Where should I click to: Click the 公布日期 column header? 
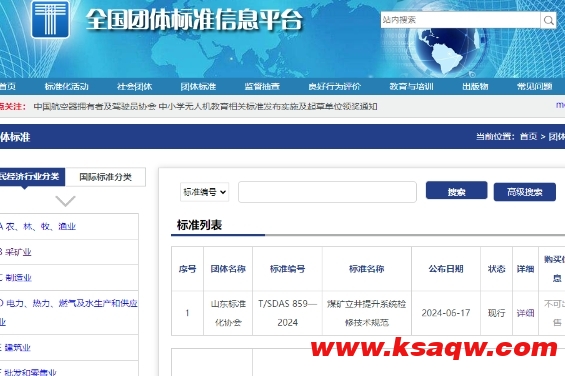446,269
